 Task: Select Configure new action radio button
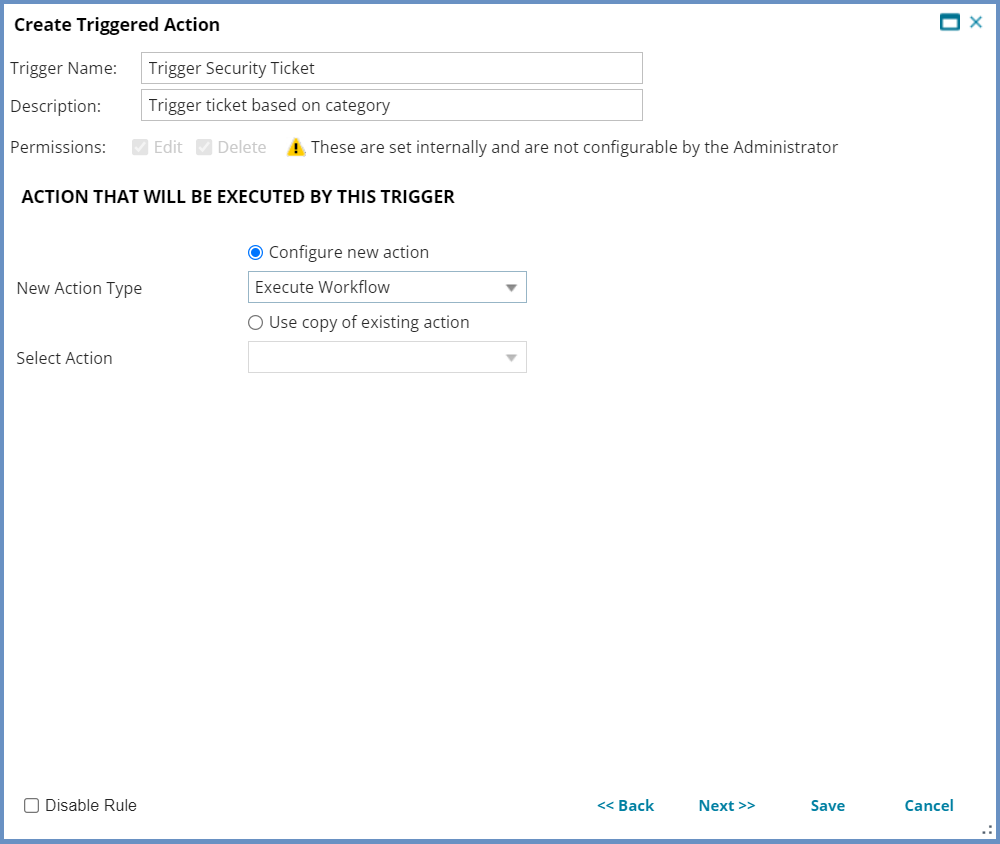pos(255,253)
